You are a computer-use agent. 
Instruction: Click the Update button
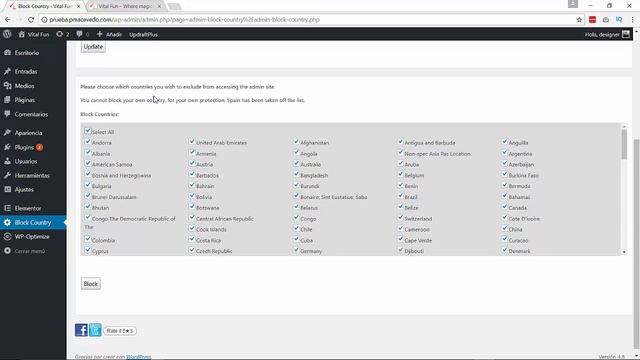93,47
